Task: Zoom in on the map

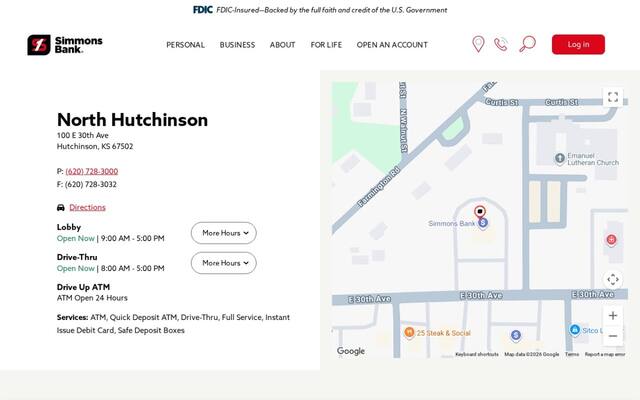Action: pos(613,316)
